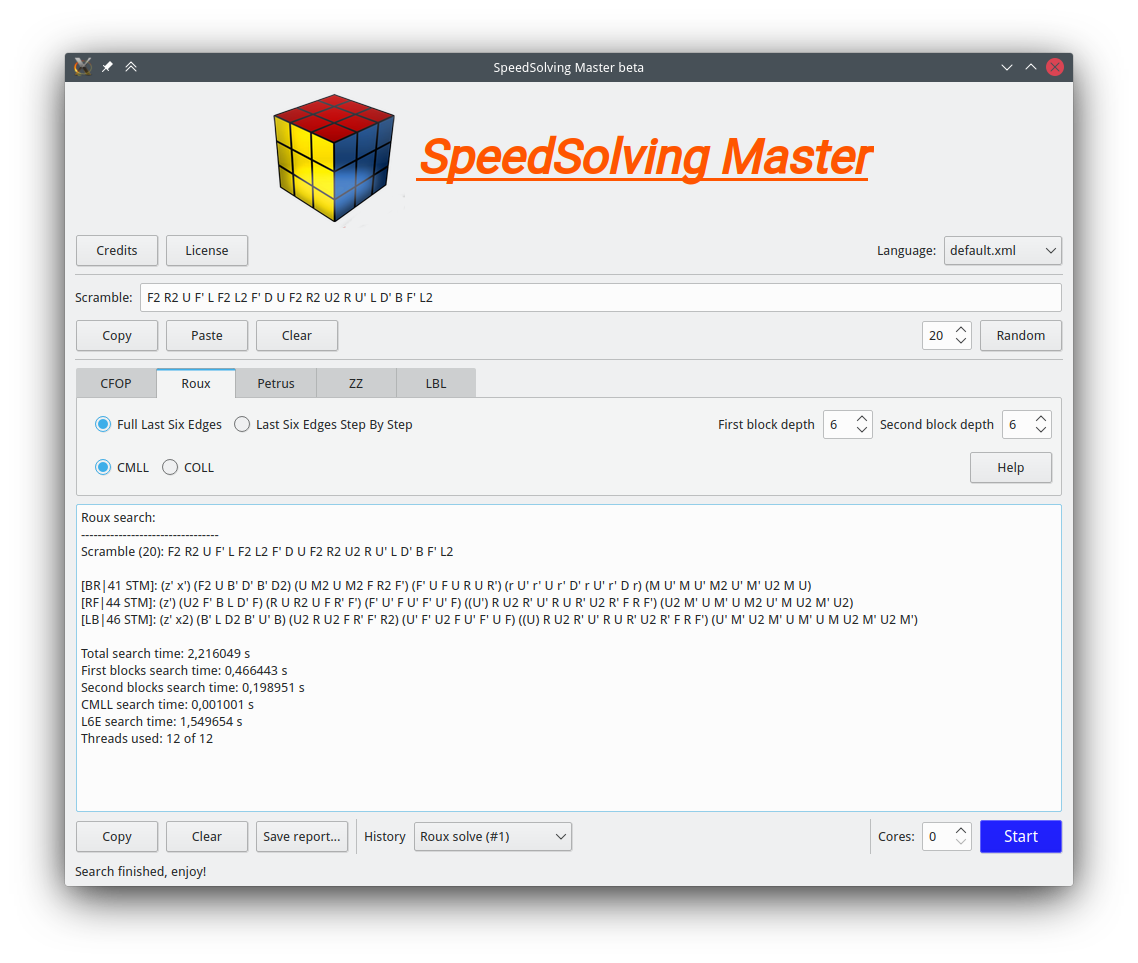Decrease Second block depth value
This screenshot has height=963, width=1138.
click(1041, 431)
